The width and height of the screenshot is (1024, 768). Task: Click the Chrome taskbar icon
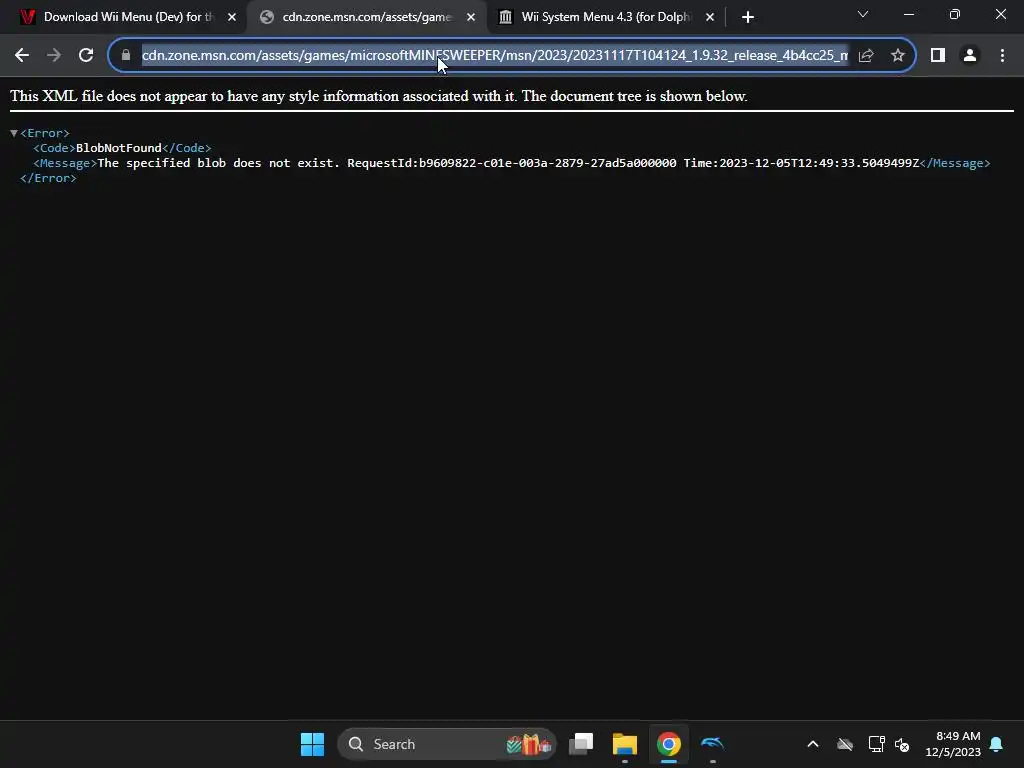669,744
